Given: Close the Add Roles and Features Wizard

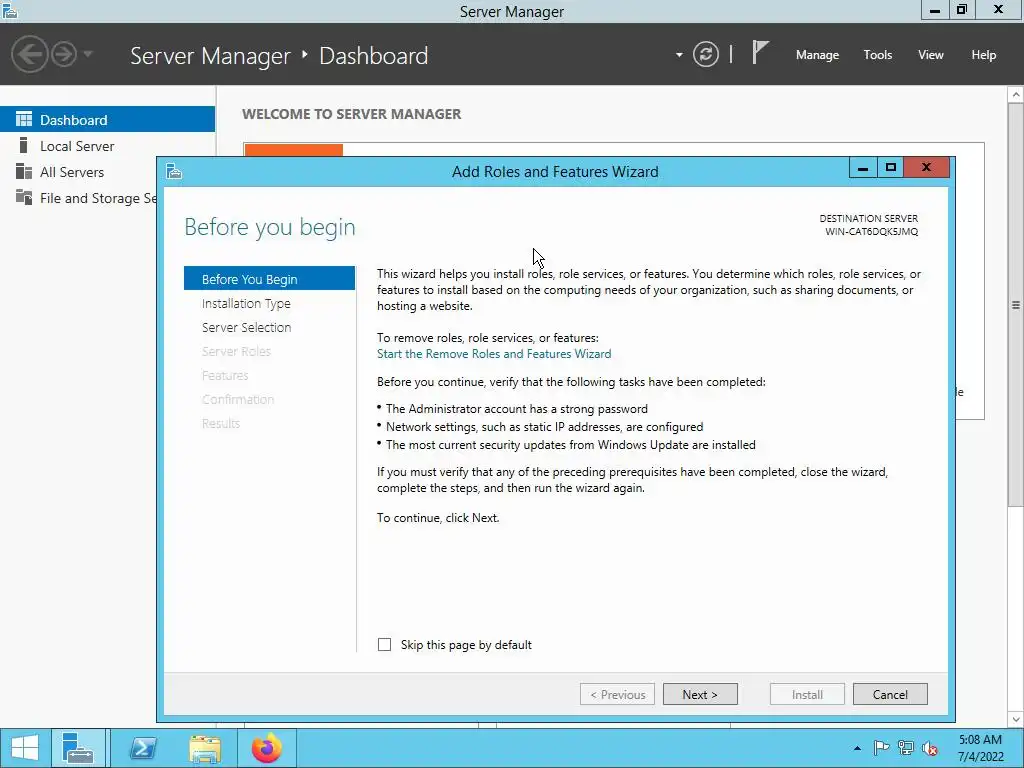Looking at the screenshot, I should coord(926,168).
